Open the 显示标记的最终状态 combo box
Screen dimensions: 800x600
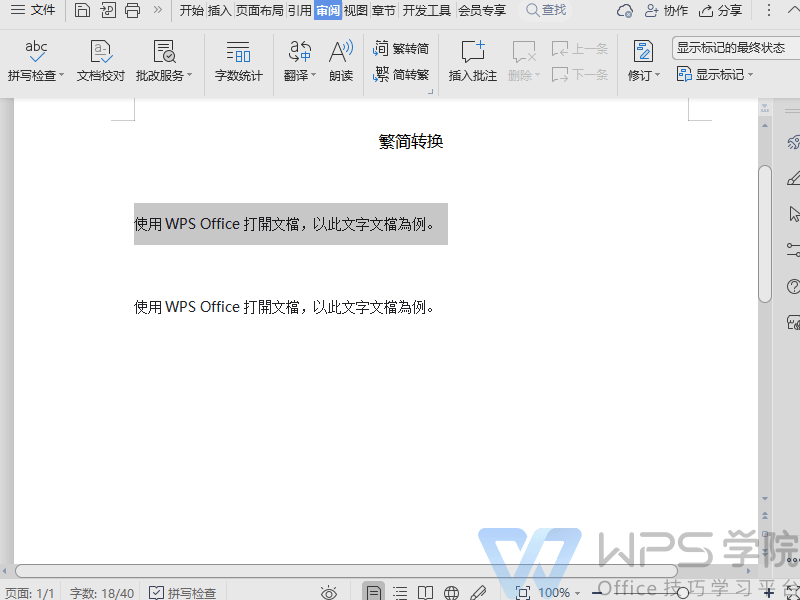click(736, 48)
